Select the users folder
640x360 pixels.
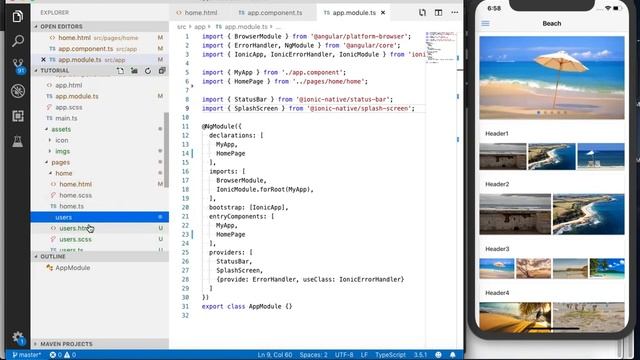click(100, 218)
